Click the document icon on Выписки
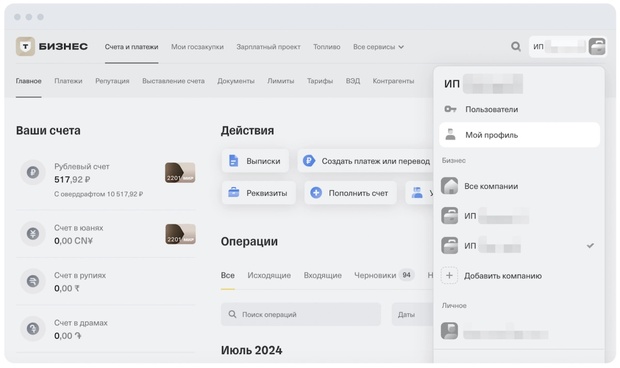Image resolution: width=620 pixels, height=368 pixels. (234, 161)
